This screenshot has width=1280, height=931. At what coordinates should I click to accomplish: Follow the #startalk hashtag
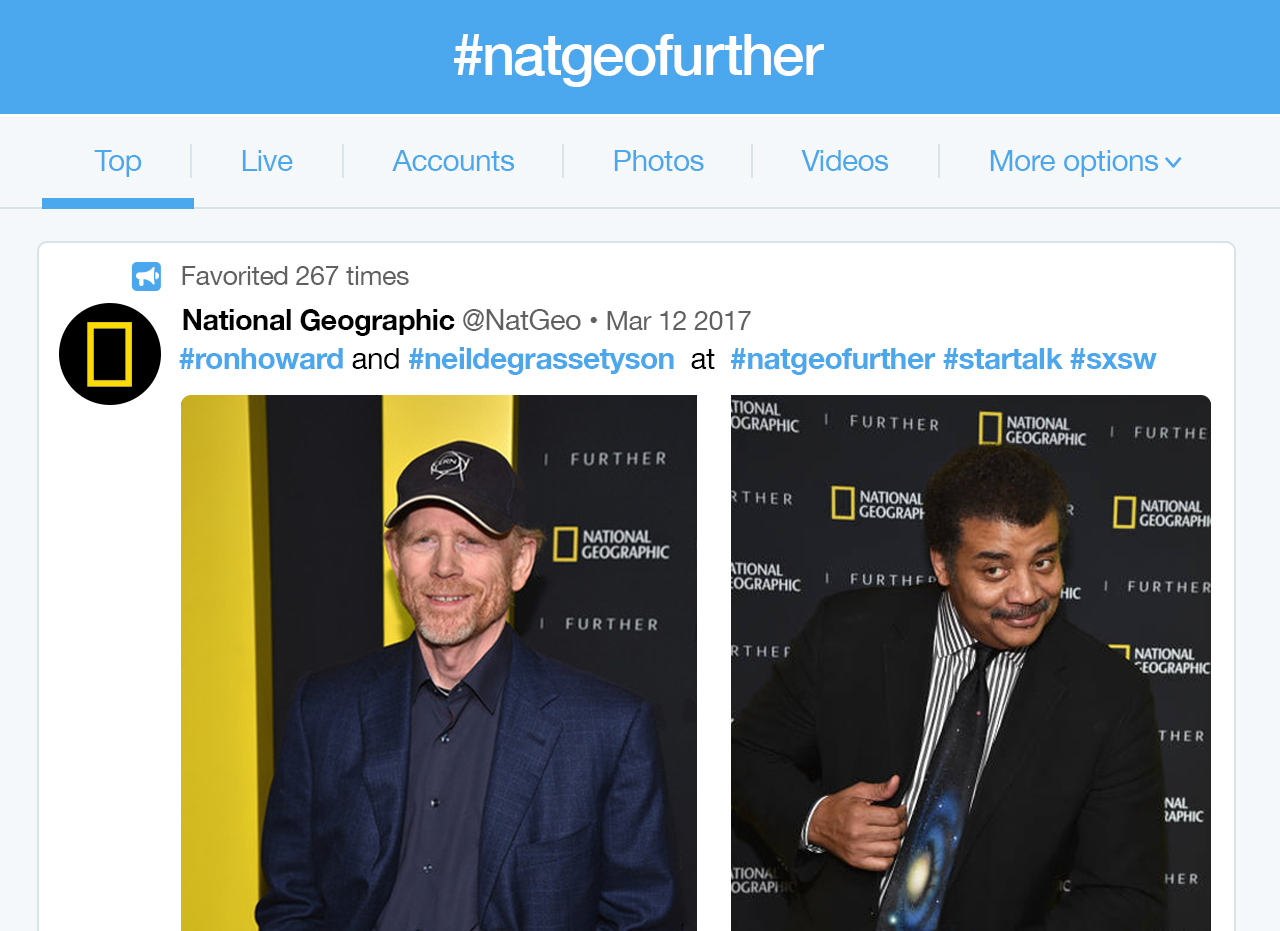[1002, 358]
